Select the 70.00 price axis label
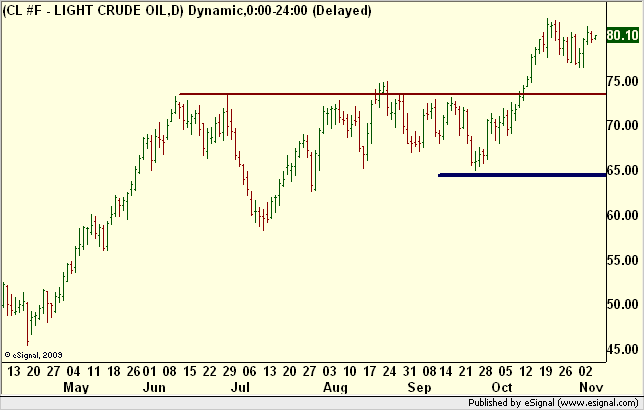Screen dimensions: 644x410 pyautogui.click(x=623, y=125)
